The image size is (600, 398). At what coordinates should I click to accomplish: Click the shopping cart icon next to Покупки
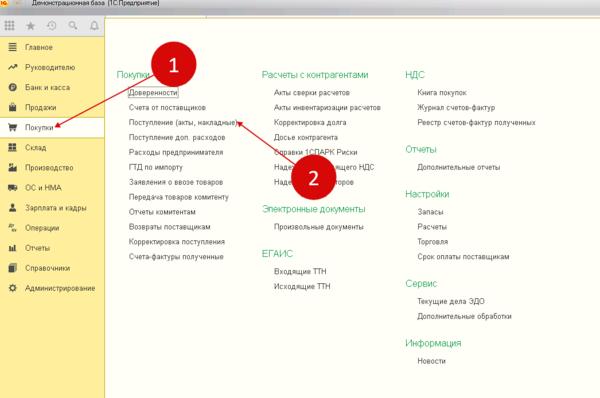(13, 127)
